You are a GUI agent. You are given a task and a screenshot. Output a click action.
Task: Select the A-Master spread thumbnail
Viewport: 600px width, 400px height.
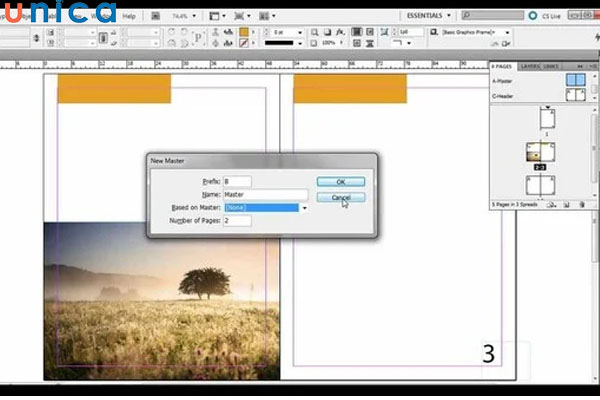pos(576,80)
